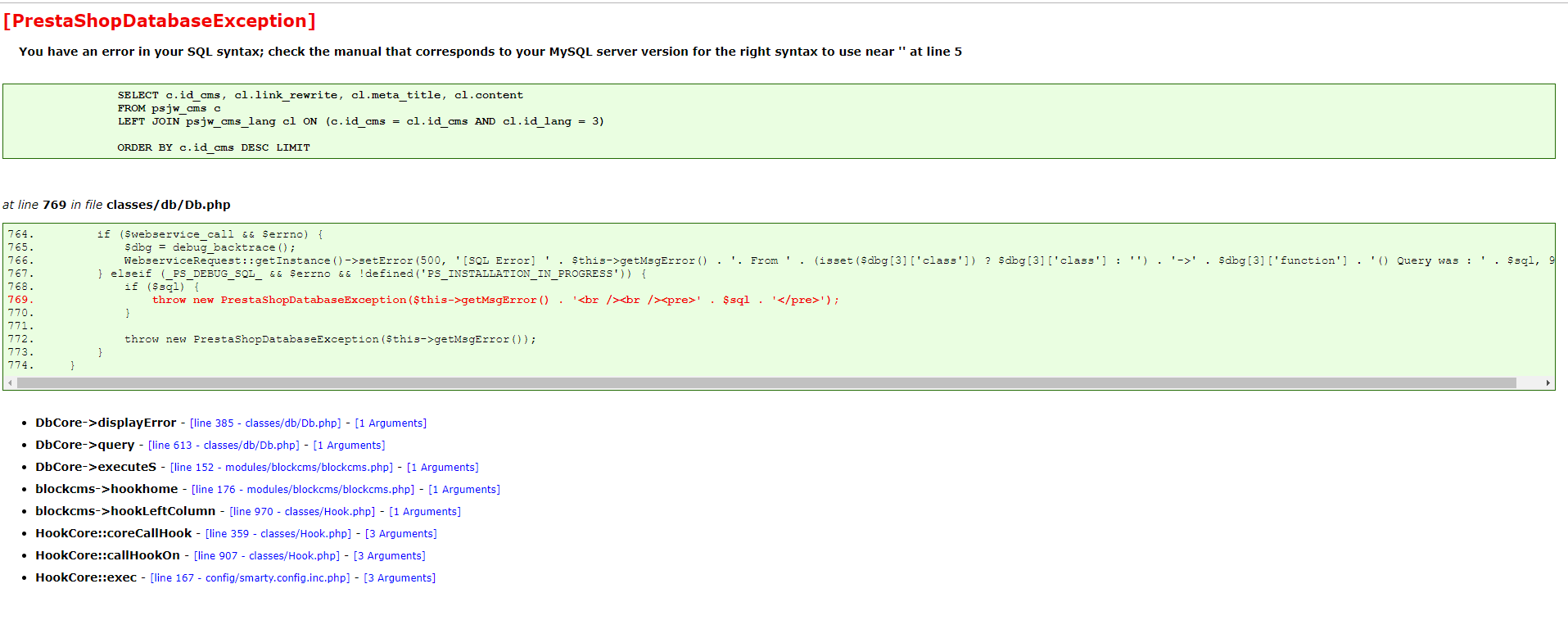Click the left arrow of the code scrollbar

(x=10, y=382)
